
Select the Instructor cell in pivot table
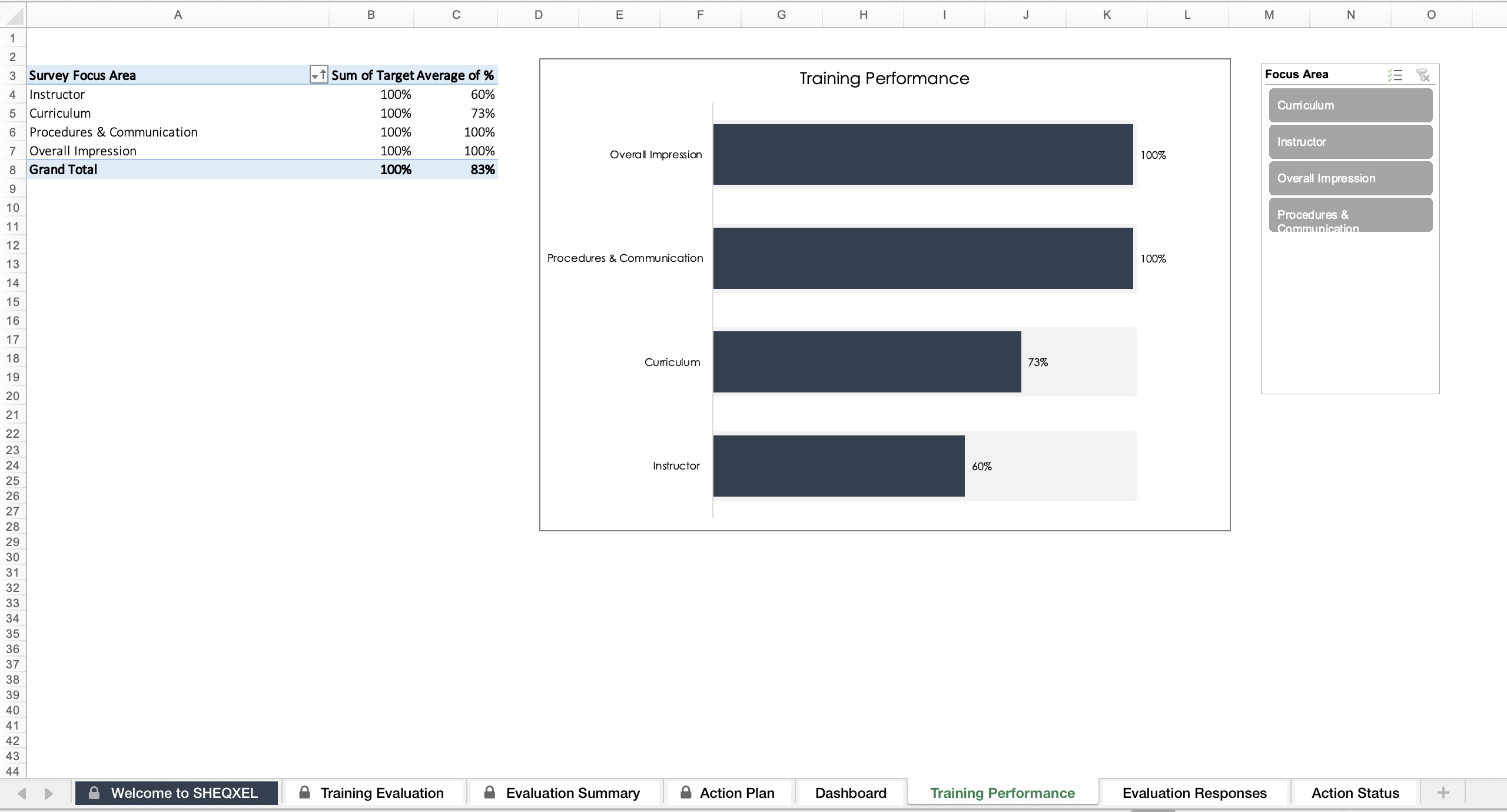coord(178,94)
